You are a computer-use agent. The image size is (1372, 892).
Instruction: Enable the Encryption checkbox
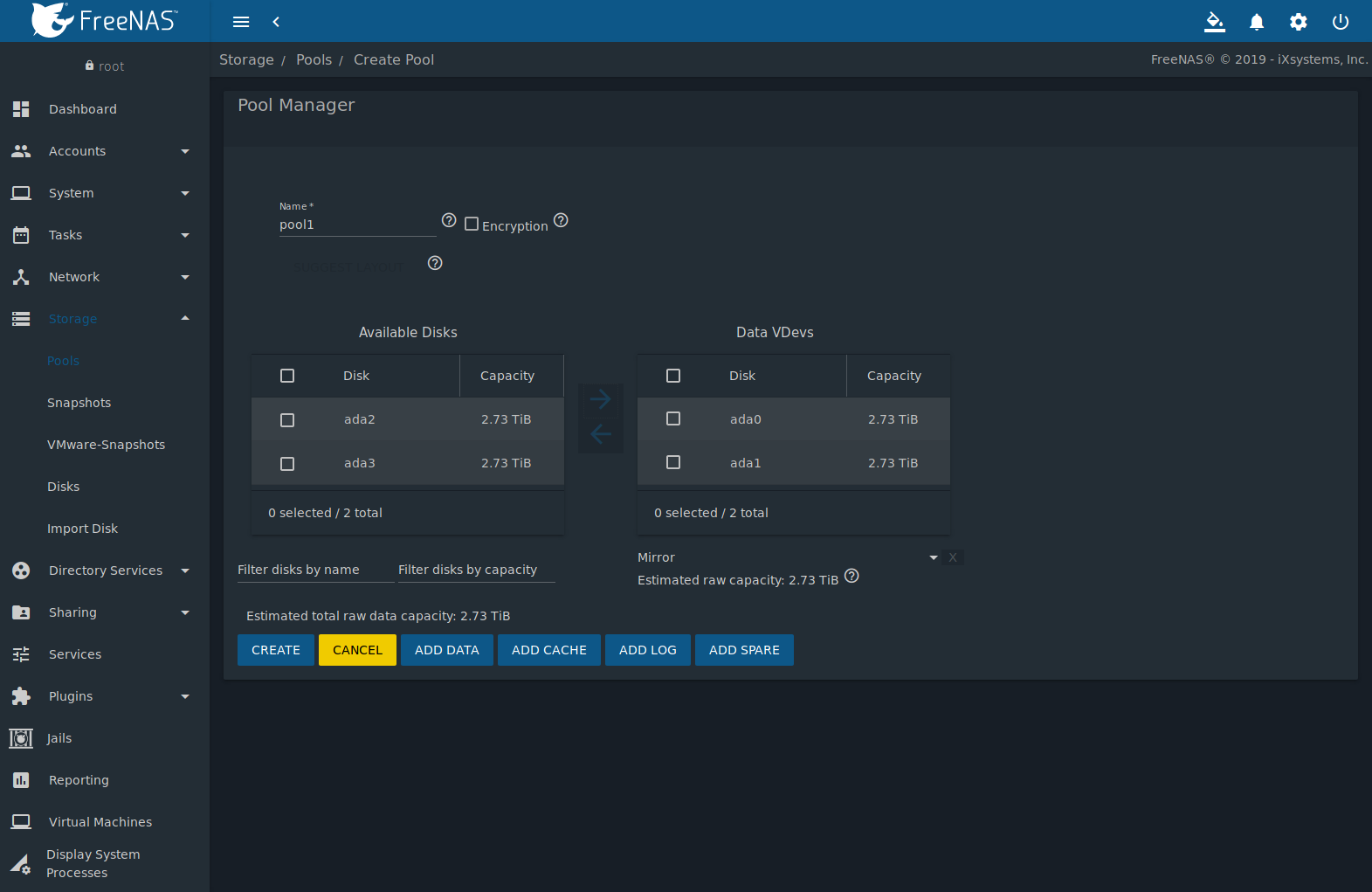pyautogui.click(x=472, y=224)
